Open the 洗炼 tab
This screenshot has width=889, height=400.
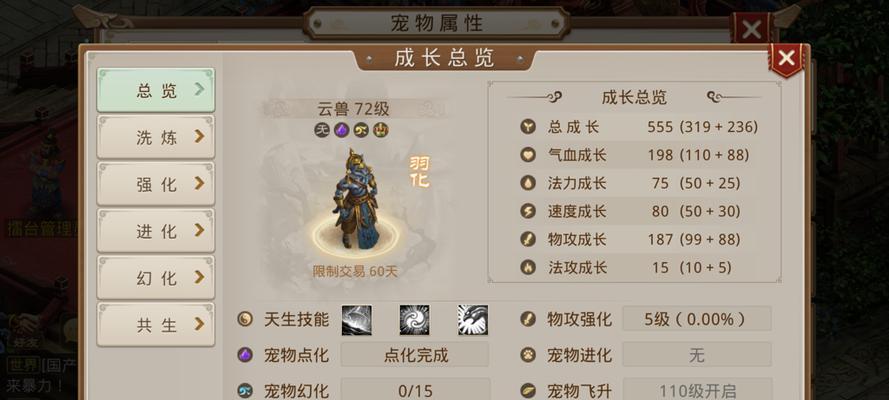pyautogui.click(x=156, y=137)
